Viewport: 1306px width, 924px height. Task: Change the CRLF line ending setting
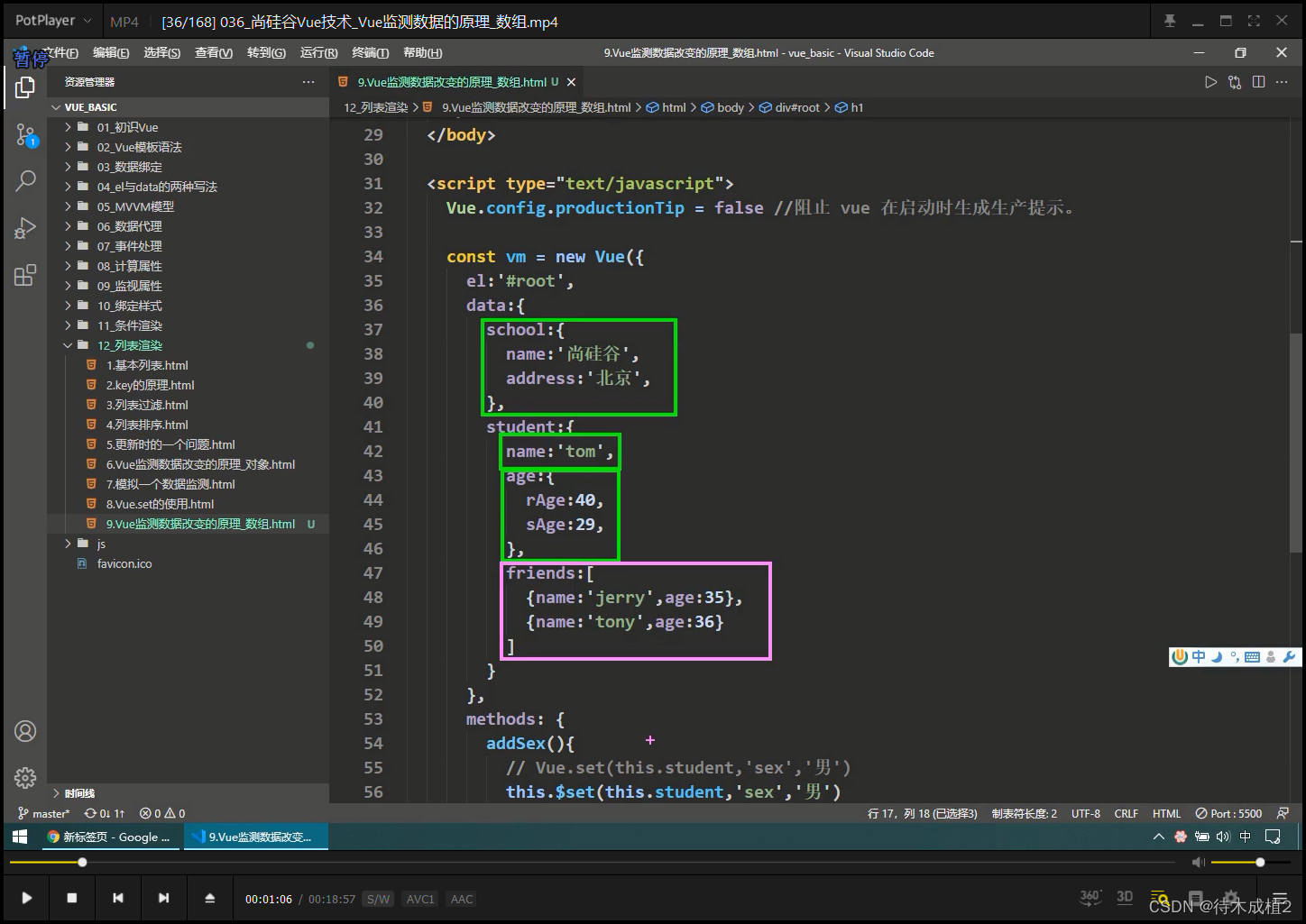pyautogui.click(x=1126, y=813)
